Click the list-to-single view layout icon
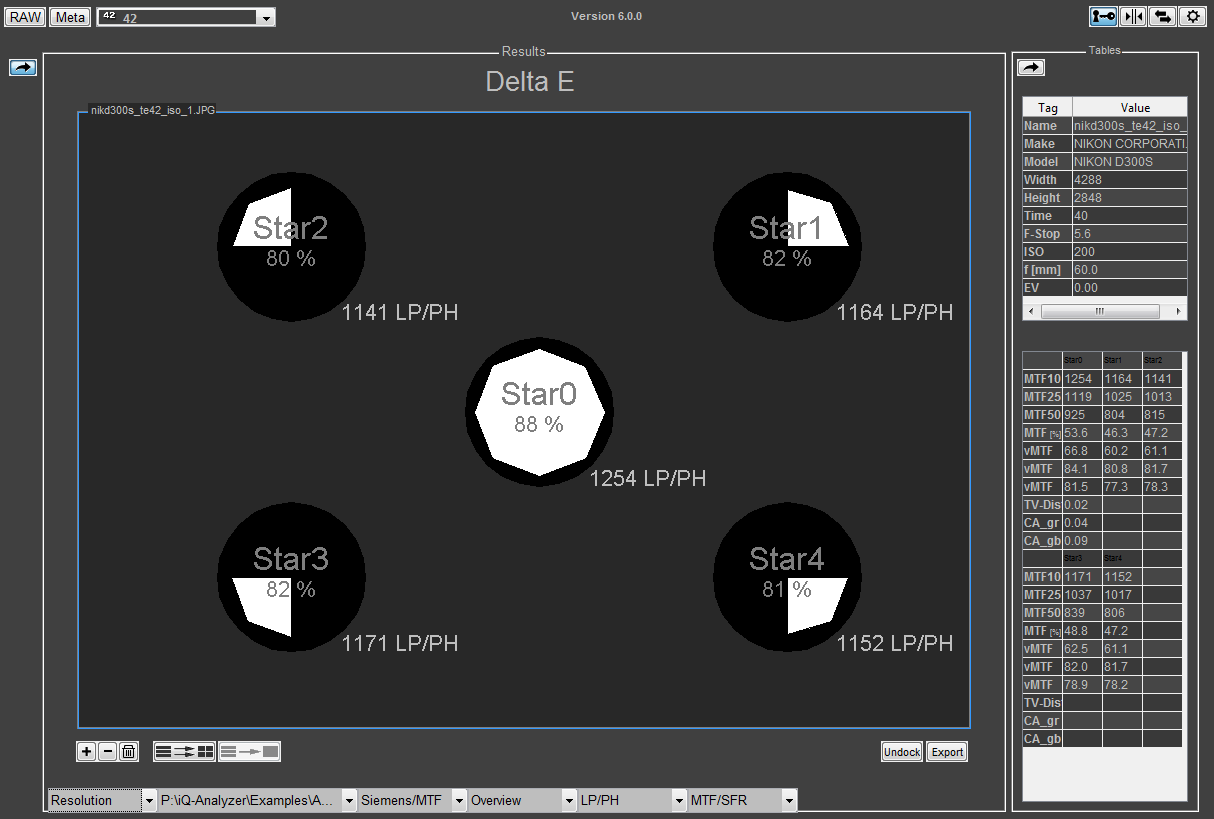The image size is (1214, 819). [250, 751]
